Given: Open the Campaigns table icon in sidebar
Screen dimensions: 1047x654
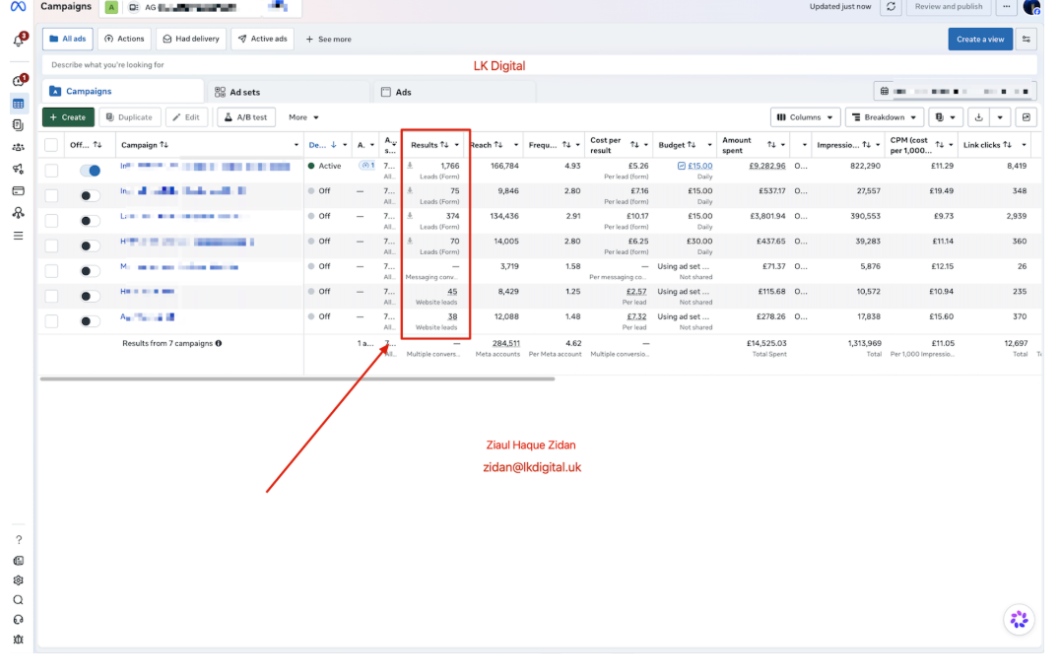Looking at the screenshot, I should tap(18, 104).
